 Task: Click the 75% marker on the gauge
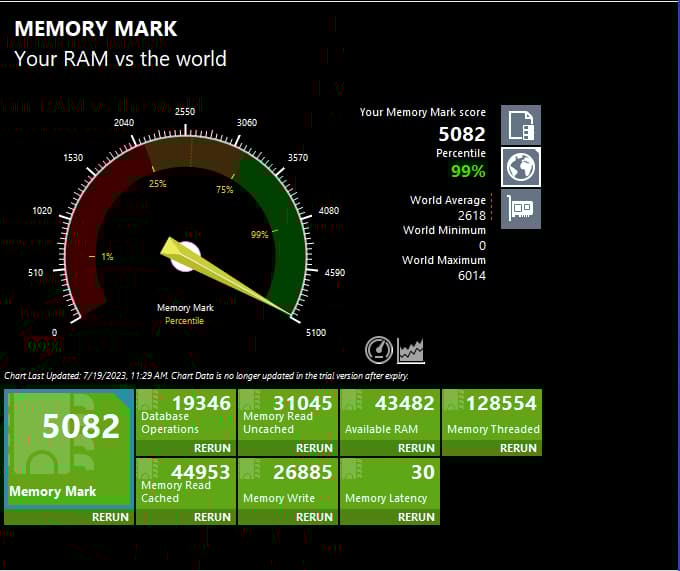click(x=225, y=189)
